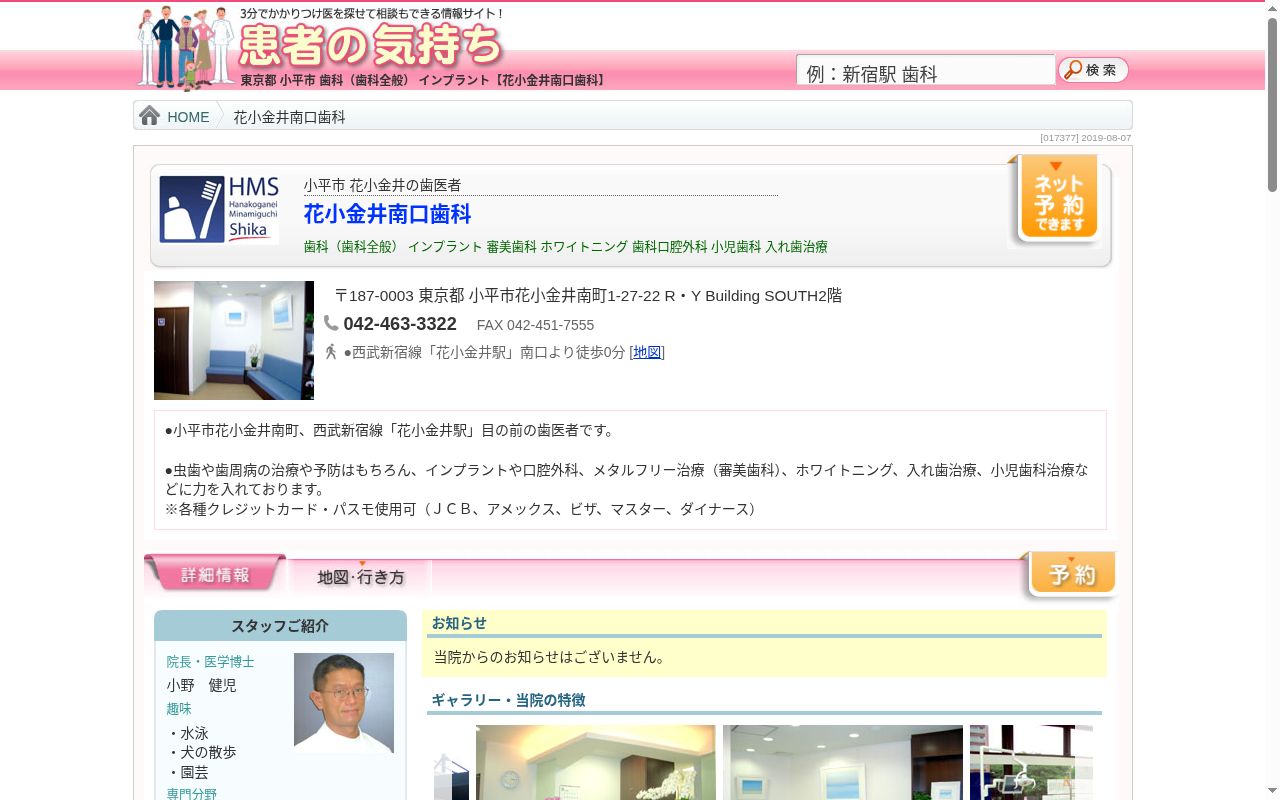Click the scrollbar down arrow

coord(1272,792)
